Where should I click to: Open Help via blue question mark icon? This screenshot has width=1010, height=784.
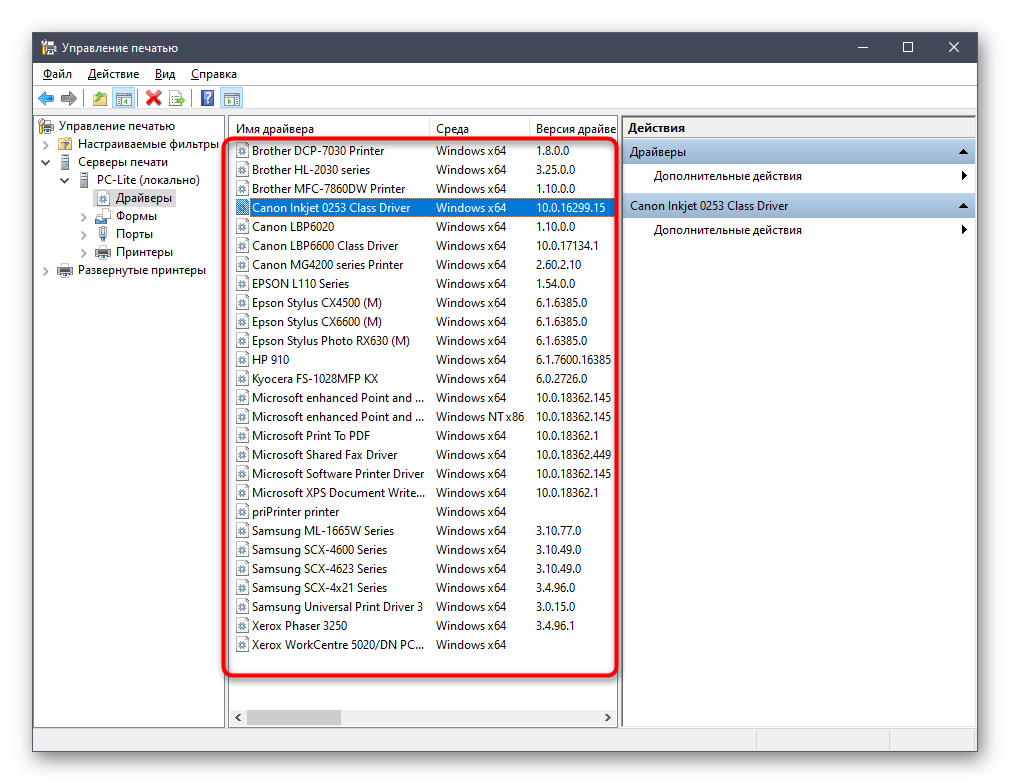click(207, 98)
